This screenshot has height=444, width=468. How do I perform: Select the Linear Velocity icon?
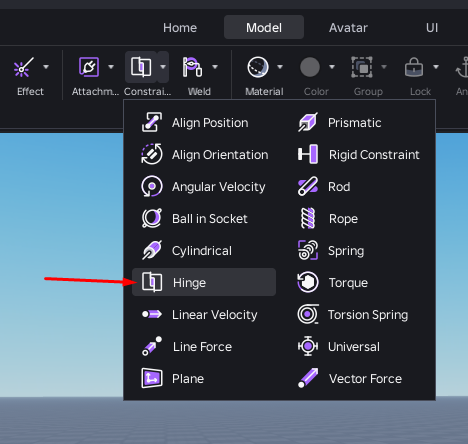point(152,314)
